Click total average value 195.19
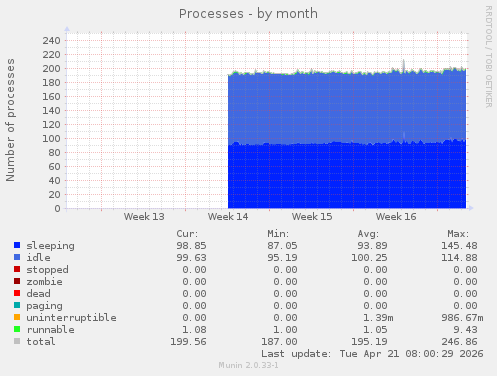The height and width of the screenshot is (376, 497). (369, 342)
